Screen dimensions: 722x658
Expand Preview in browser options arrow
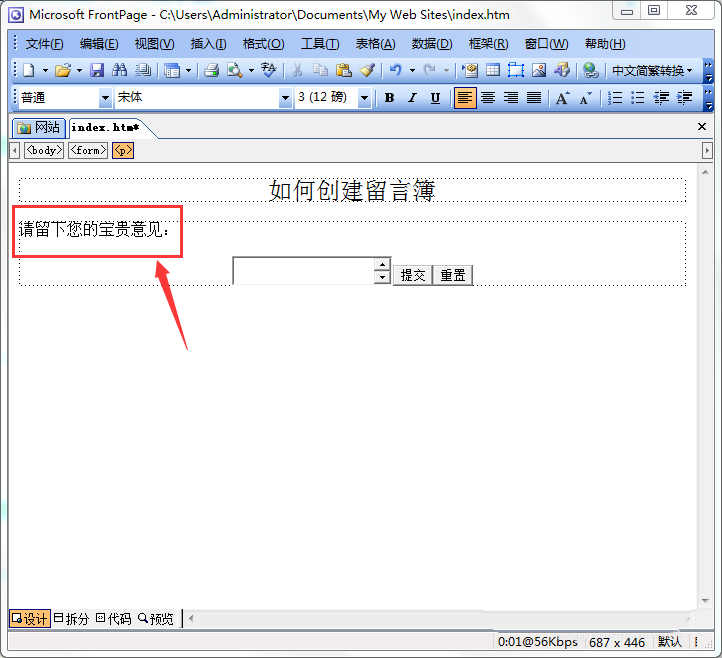click(x=251, y=70)
